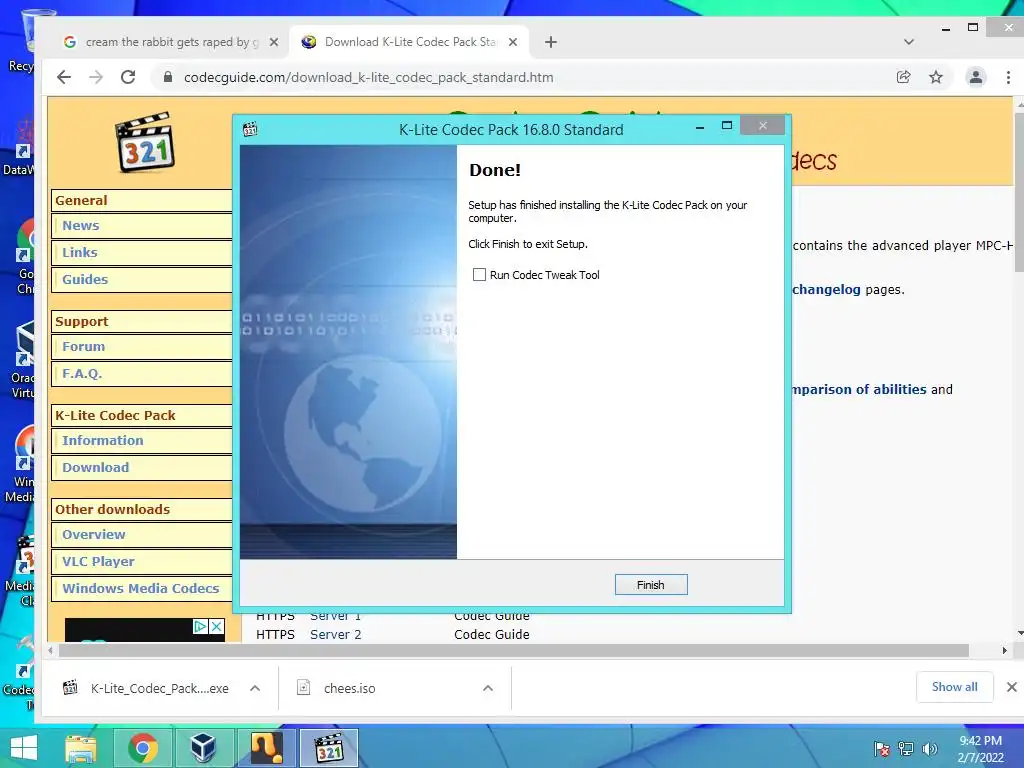Select the K-Lite installer taskbar button
Viewport: 1024px width, 768px height.
point(329,748)
